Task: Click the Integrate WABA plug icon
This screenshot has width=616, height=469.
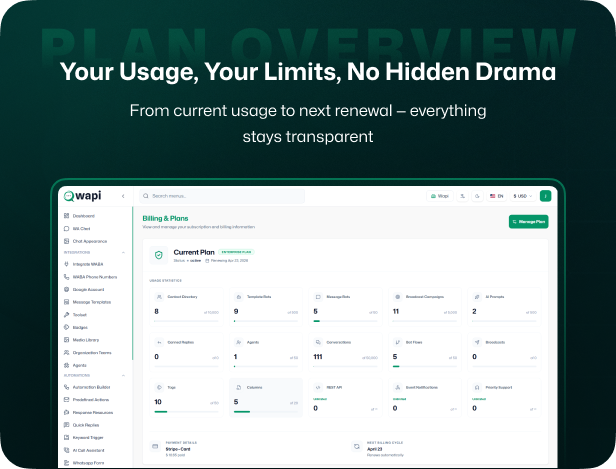Action: (x=66, y=264)
